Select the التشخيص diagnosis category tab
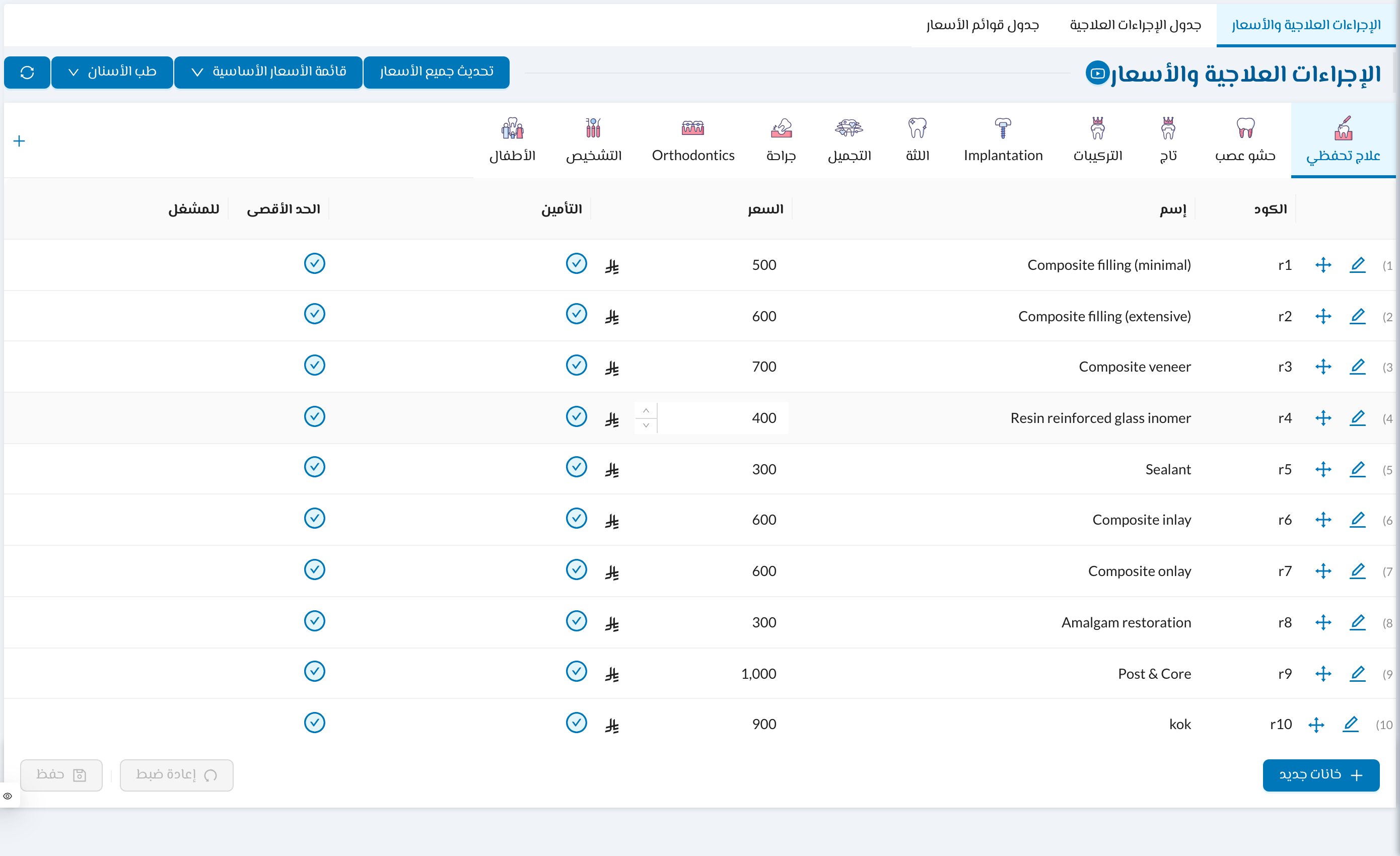 [x=593, y=140]
